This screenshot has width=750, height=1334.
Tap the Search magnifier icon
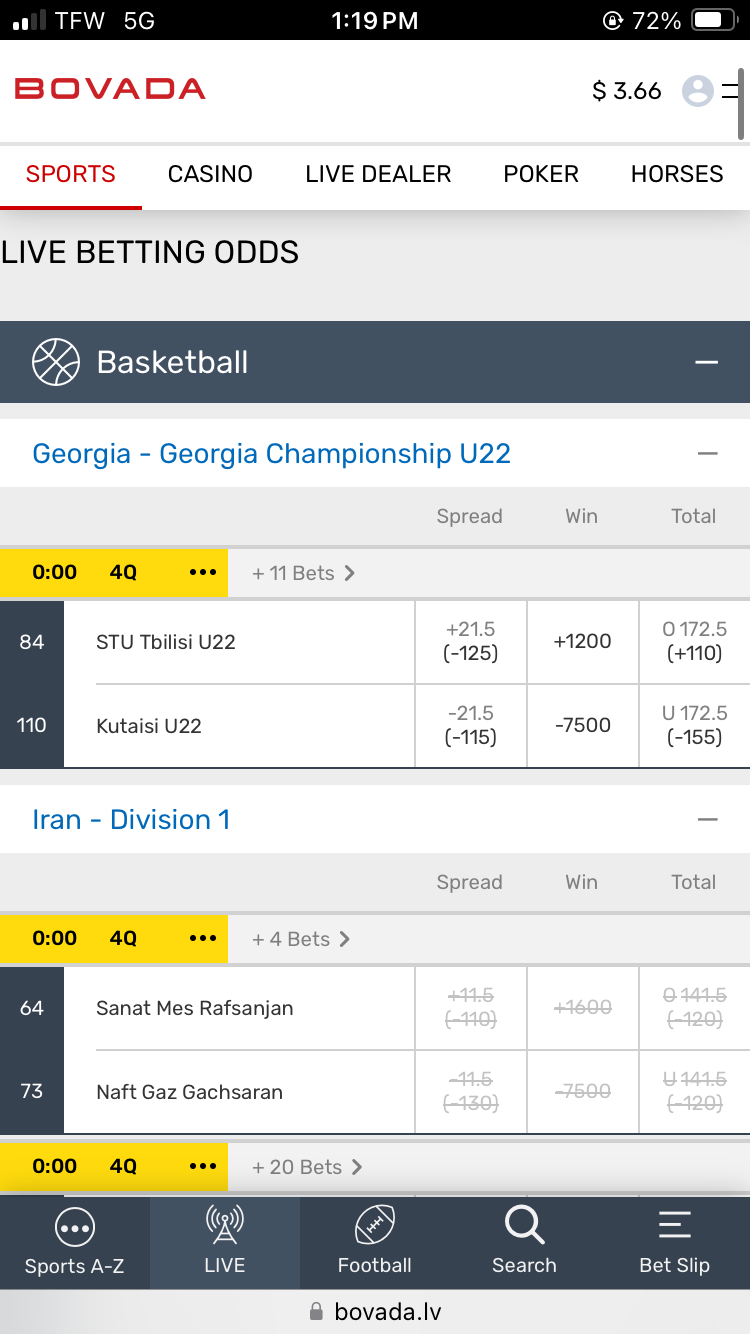524,1226
